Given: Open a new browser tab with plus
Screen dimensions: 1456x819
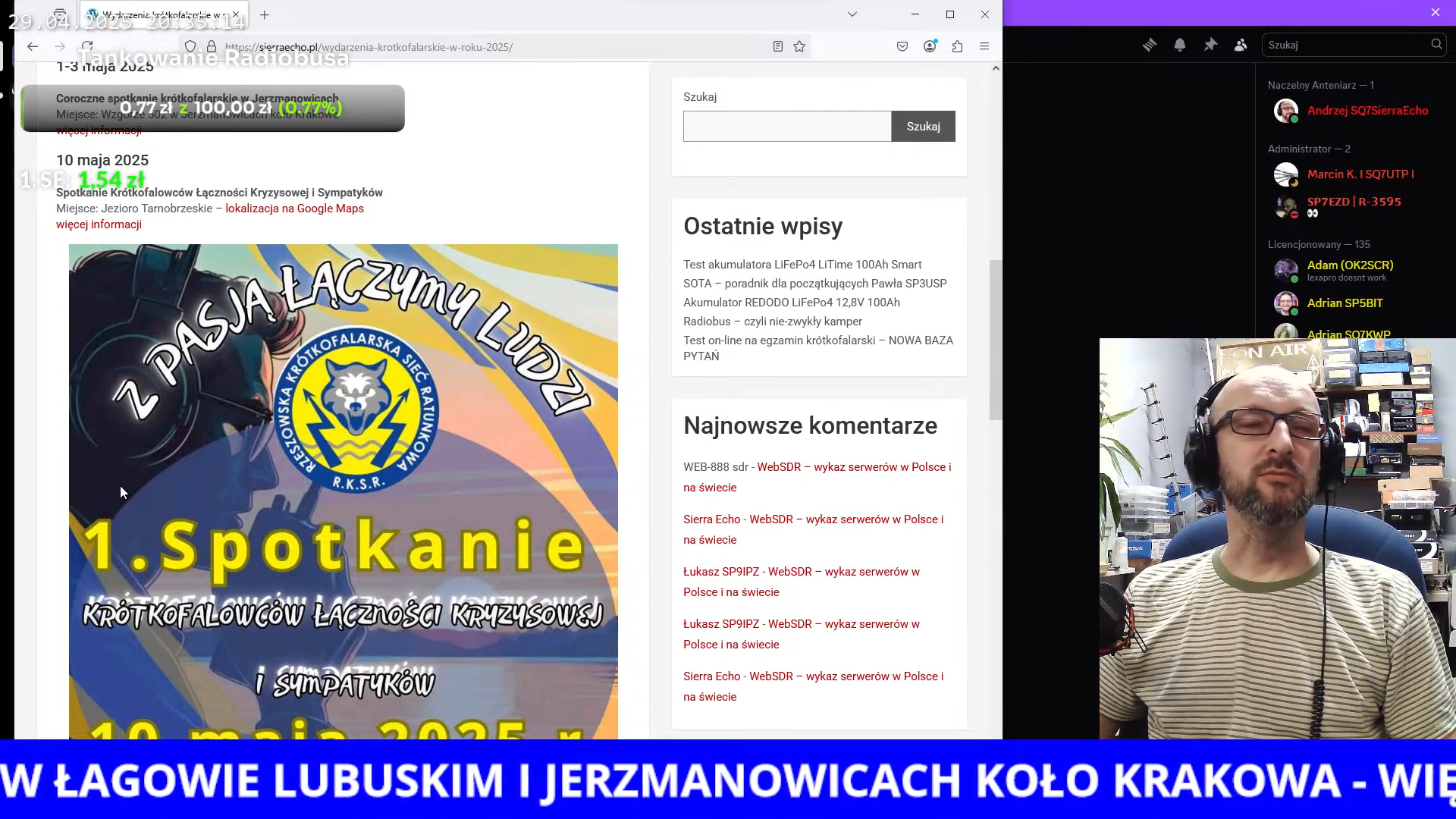Looking at the screenshot, I should [x=264, y=14].
